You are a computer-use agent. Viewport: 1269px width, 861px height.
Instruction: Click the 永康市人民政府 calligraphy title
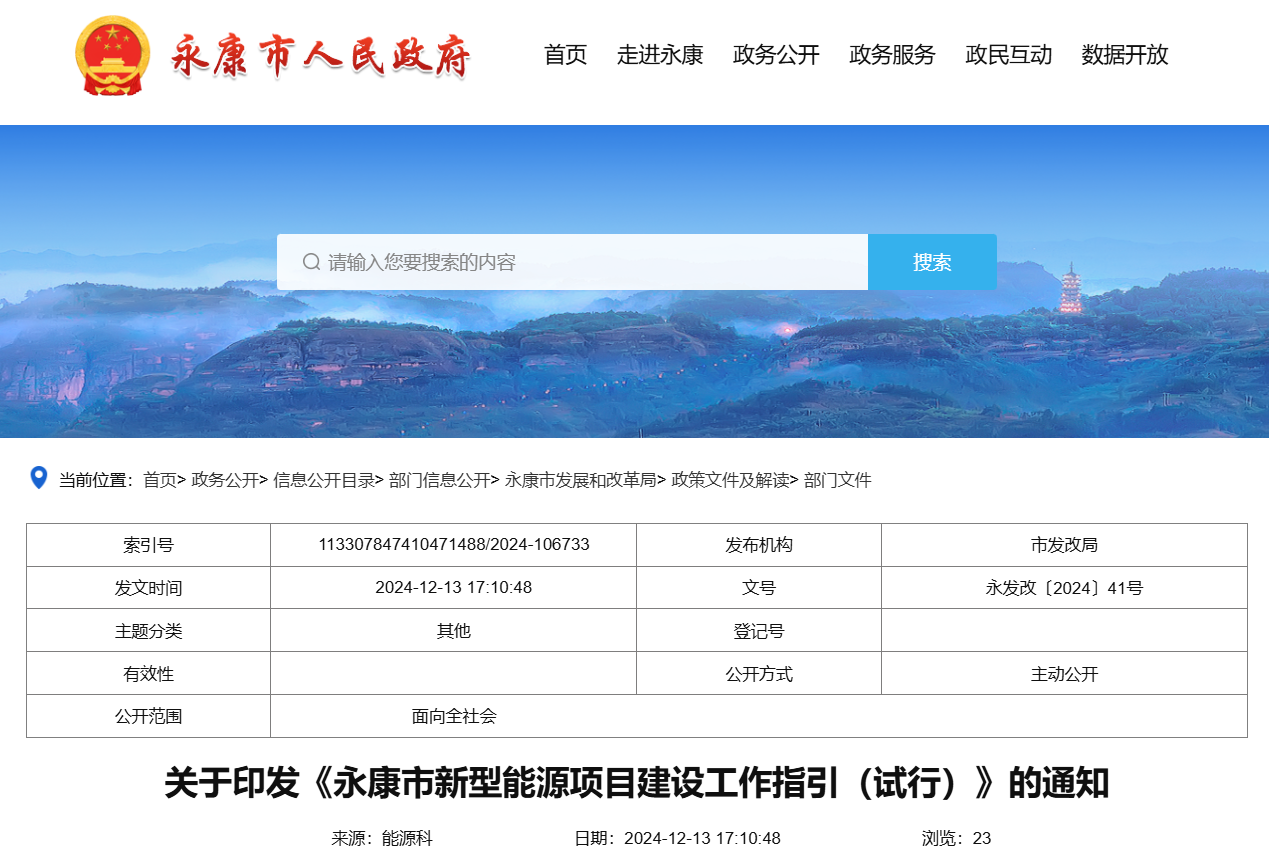coord(320,56)
